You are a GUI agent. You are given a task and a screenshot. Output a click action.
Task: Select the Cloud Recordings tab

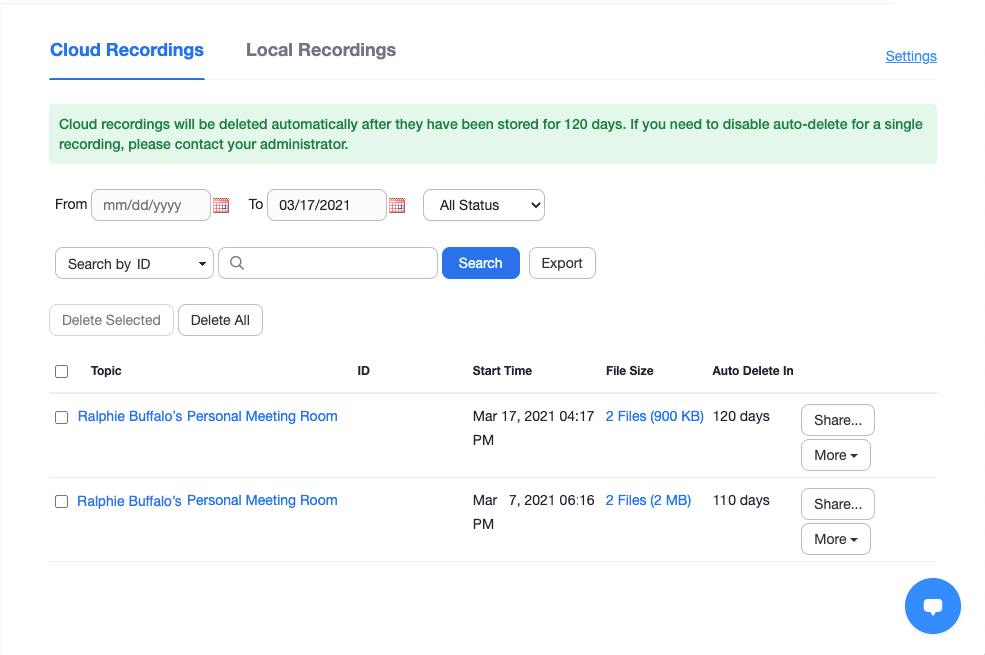tap(127, 50)
